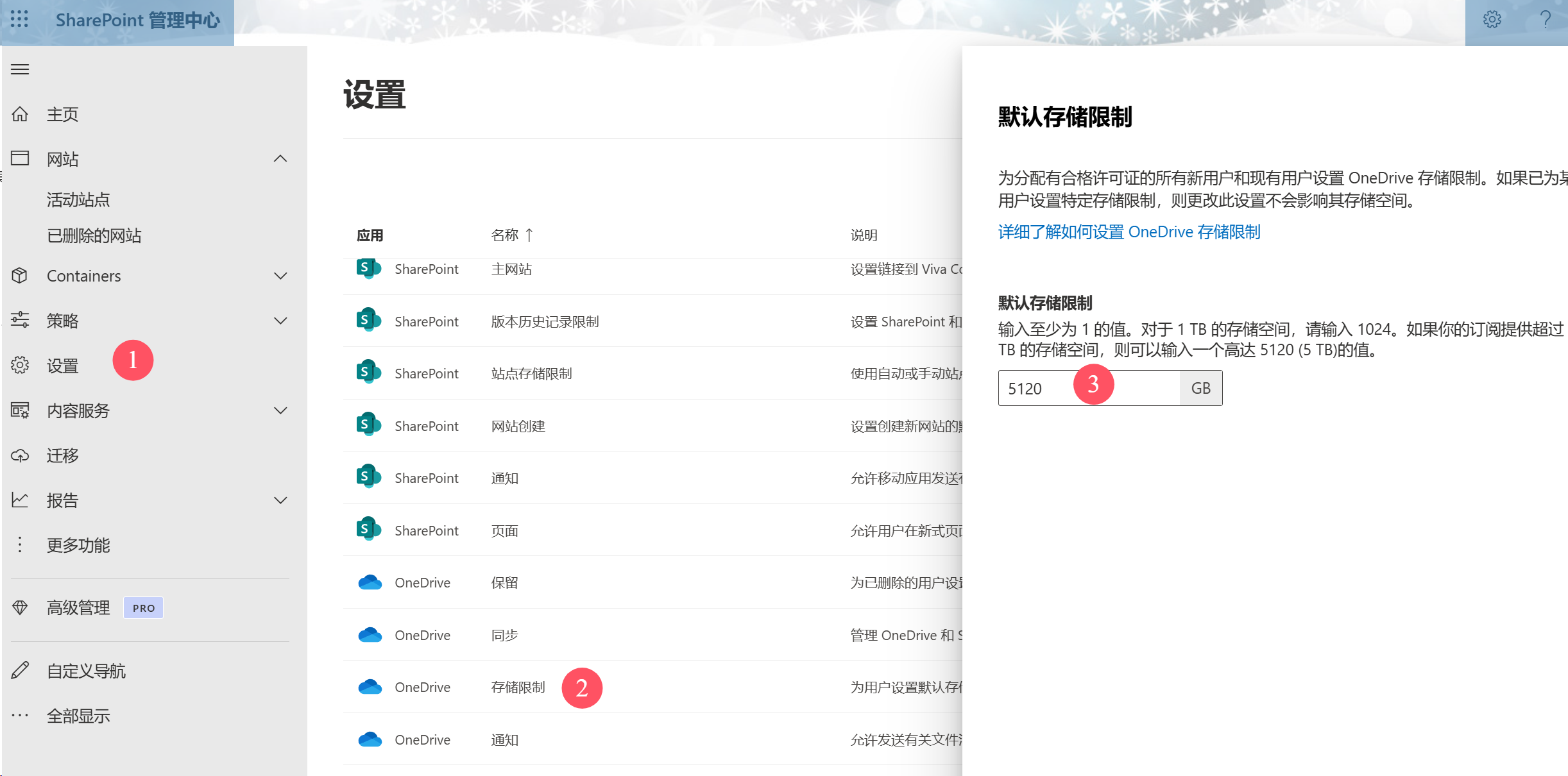Click the 网站 window icon in the sidebar

point(20,158)
